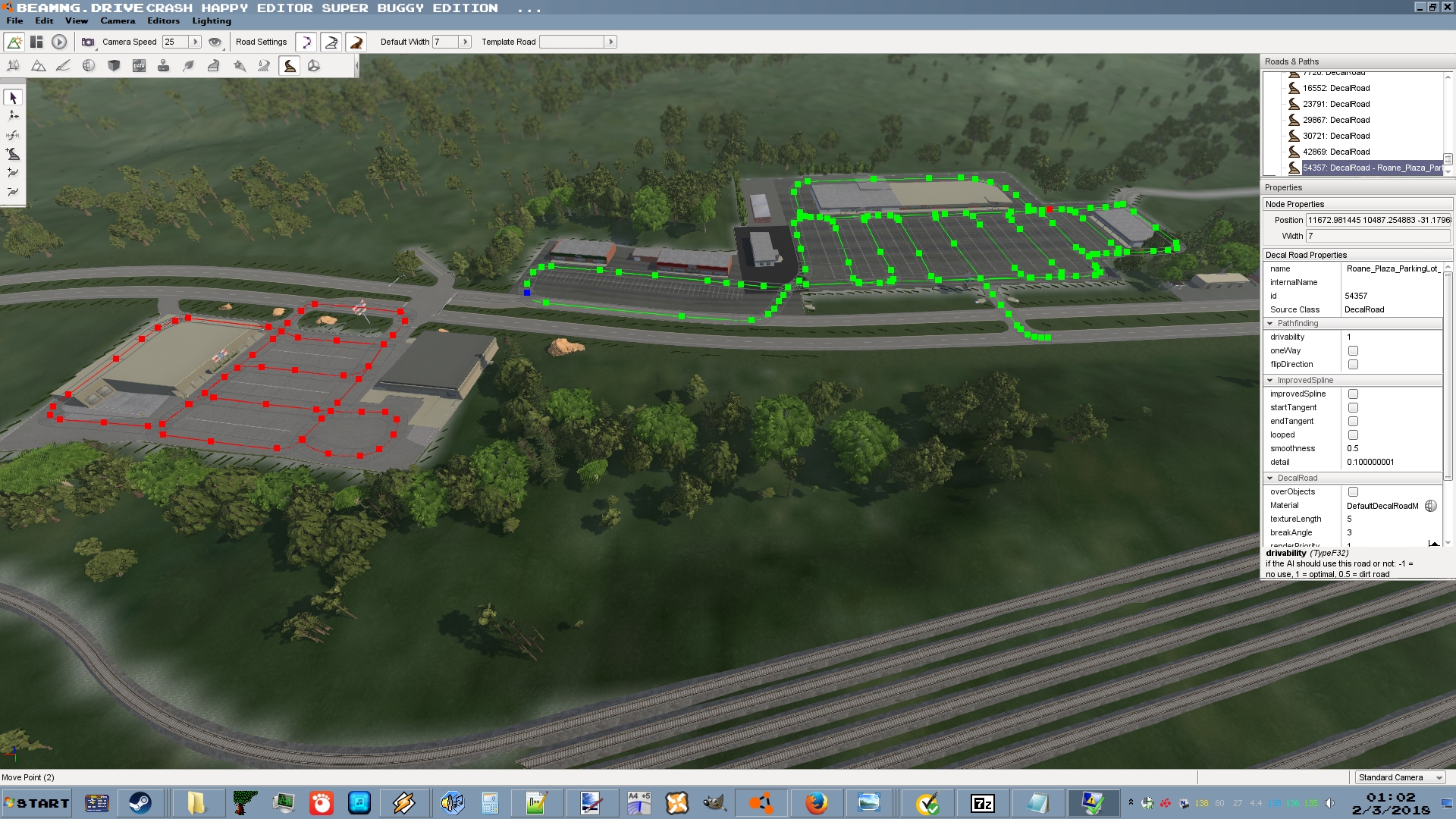Viewport: 1456px width, 819px height.
Task: Select the Remove Point tool
Action: tap(13, 192)
